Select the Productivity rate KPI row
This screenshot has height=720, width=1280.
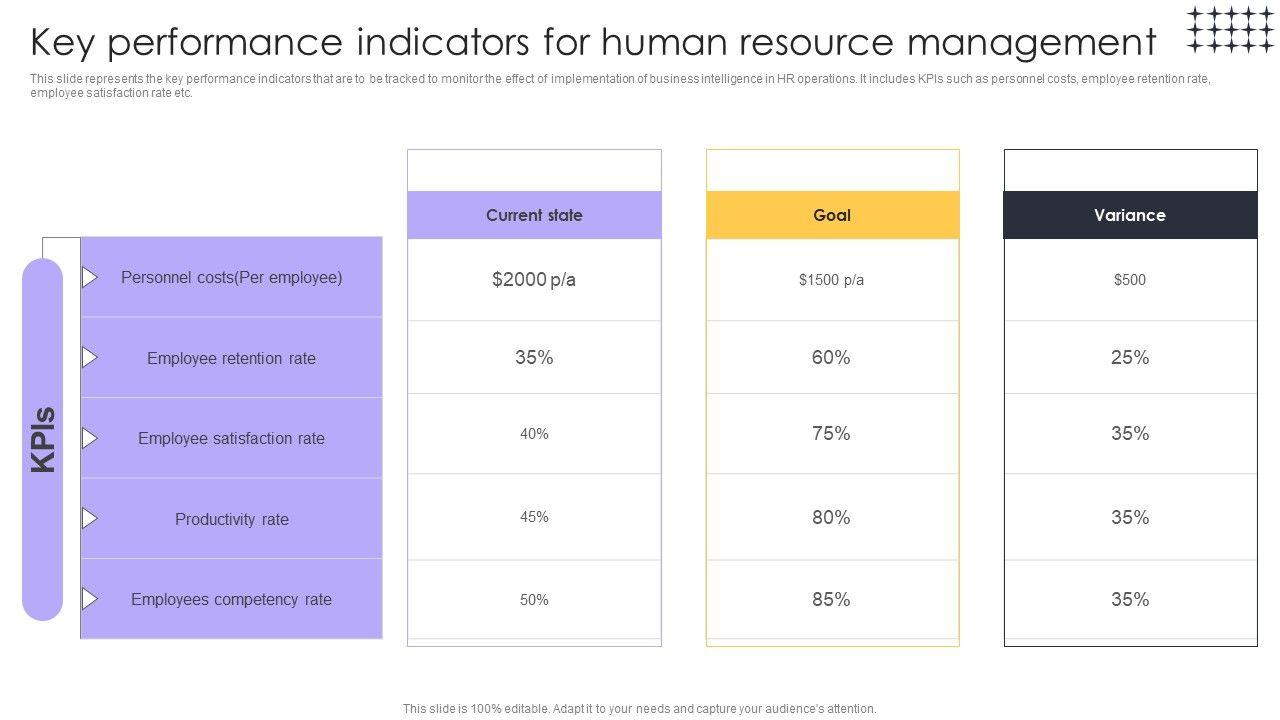pyautogui.click(x=232, y=519)
